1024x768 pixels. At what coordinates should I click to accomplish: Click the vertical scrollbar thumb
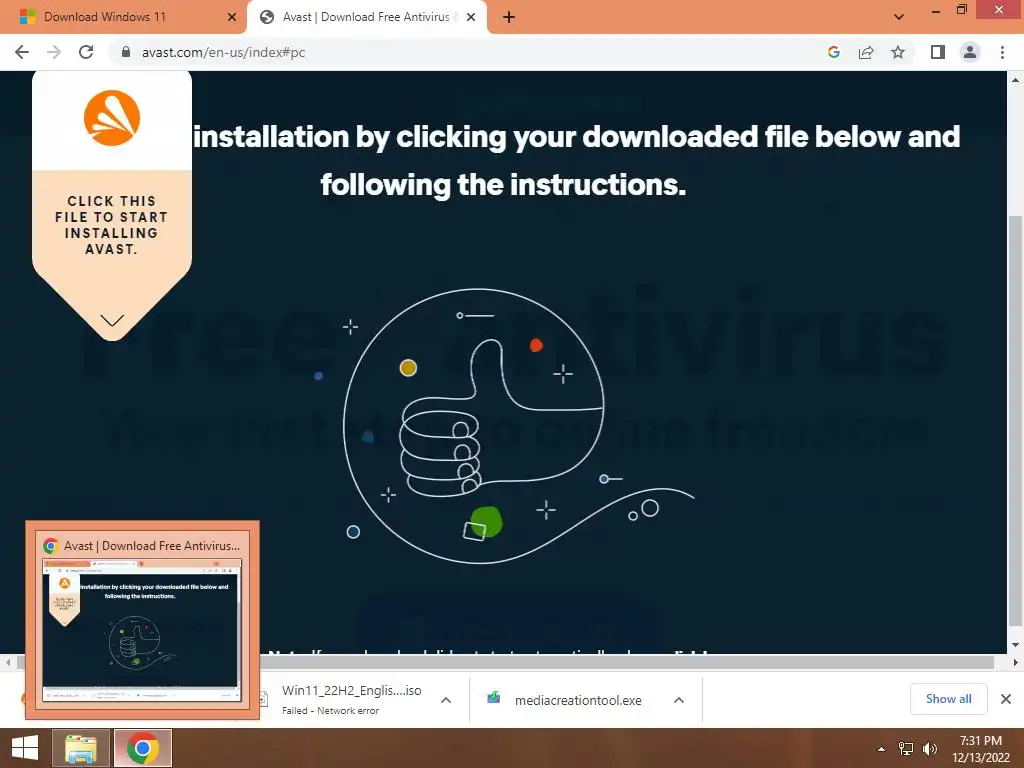click(1015, 420)
